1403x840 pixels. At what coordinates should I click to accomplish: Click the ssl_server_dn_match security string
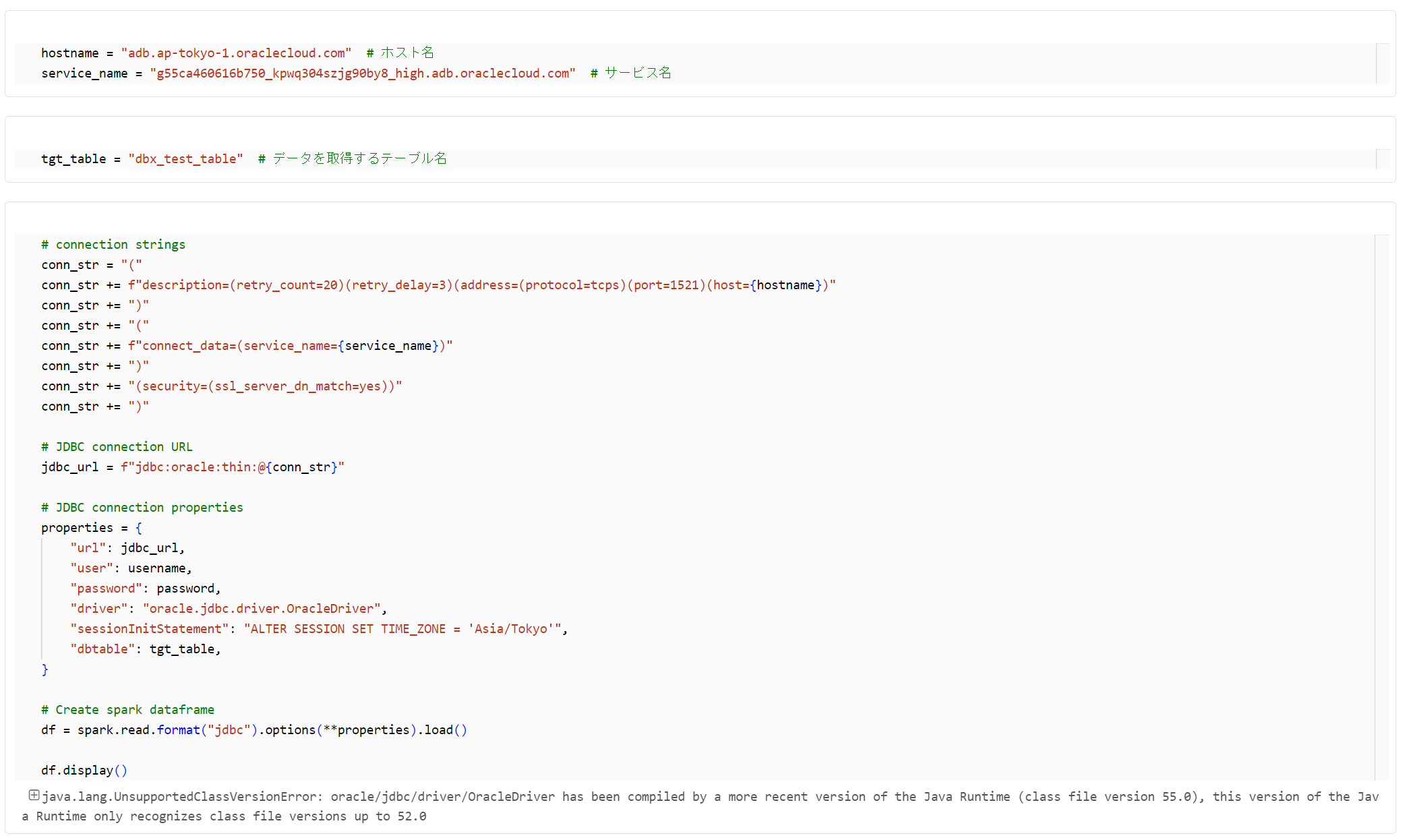click(x=265, y=386)
